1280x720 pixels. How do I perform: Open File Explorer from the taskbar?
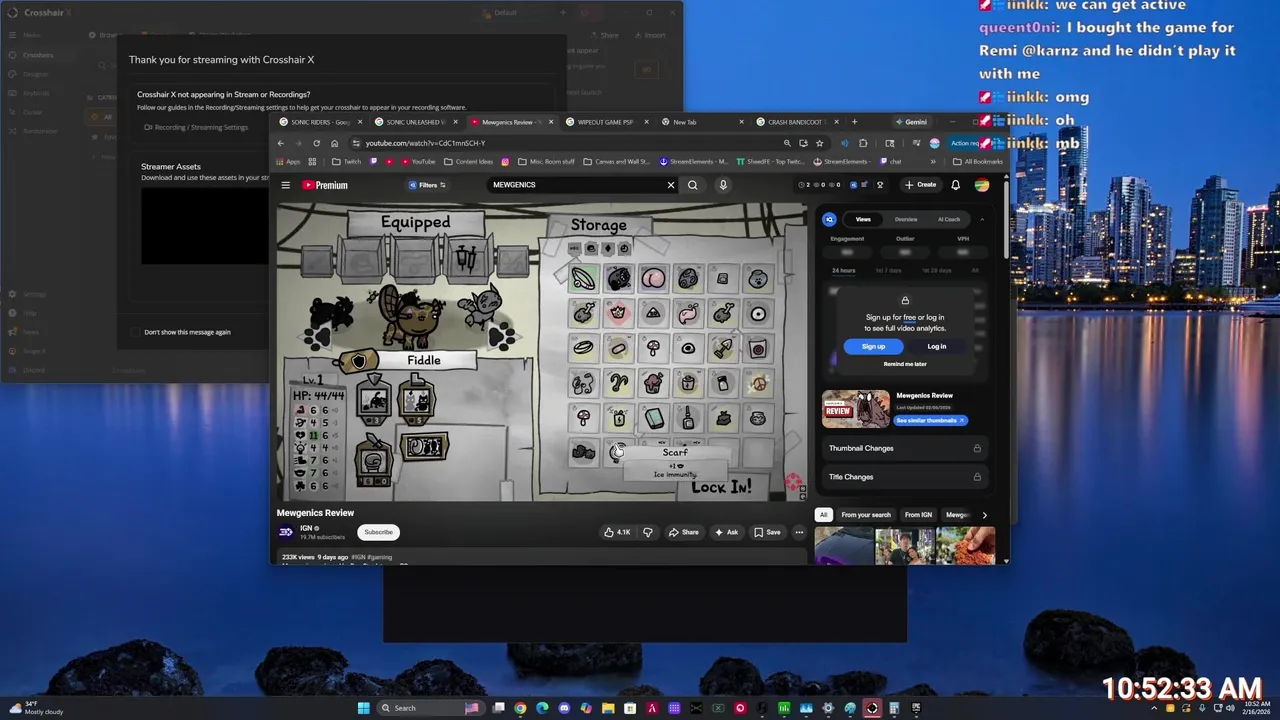pos(608,708)
